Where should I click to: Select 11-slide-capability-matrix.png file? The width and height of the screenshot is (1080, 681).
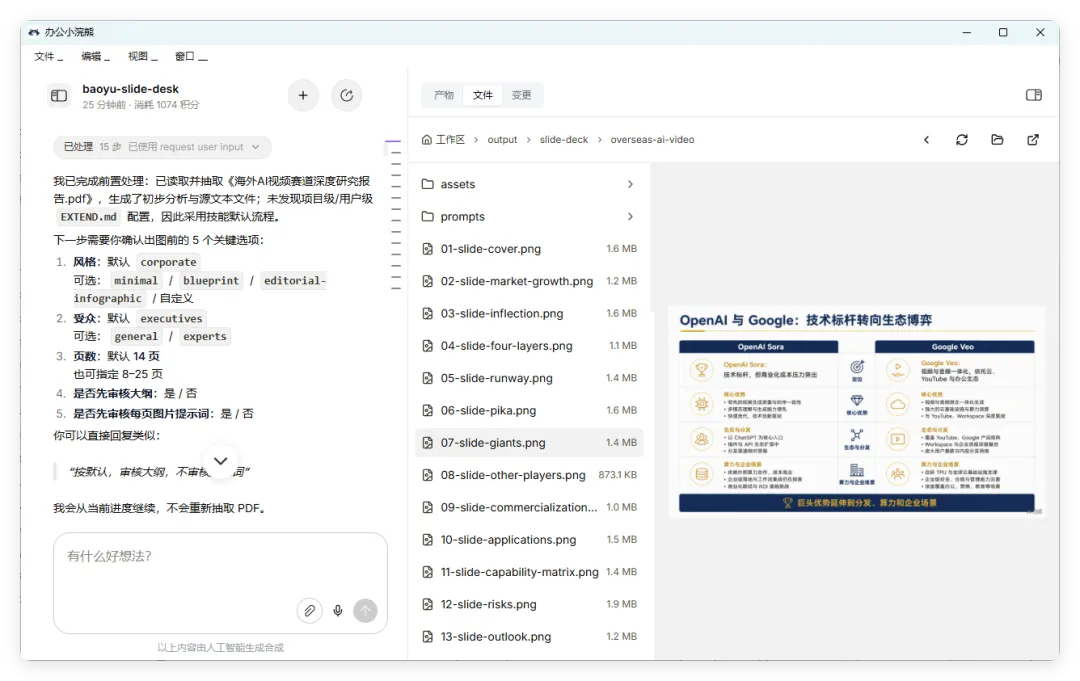tap(529, 572)
